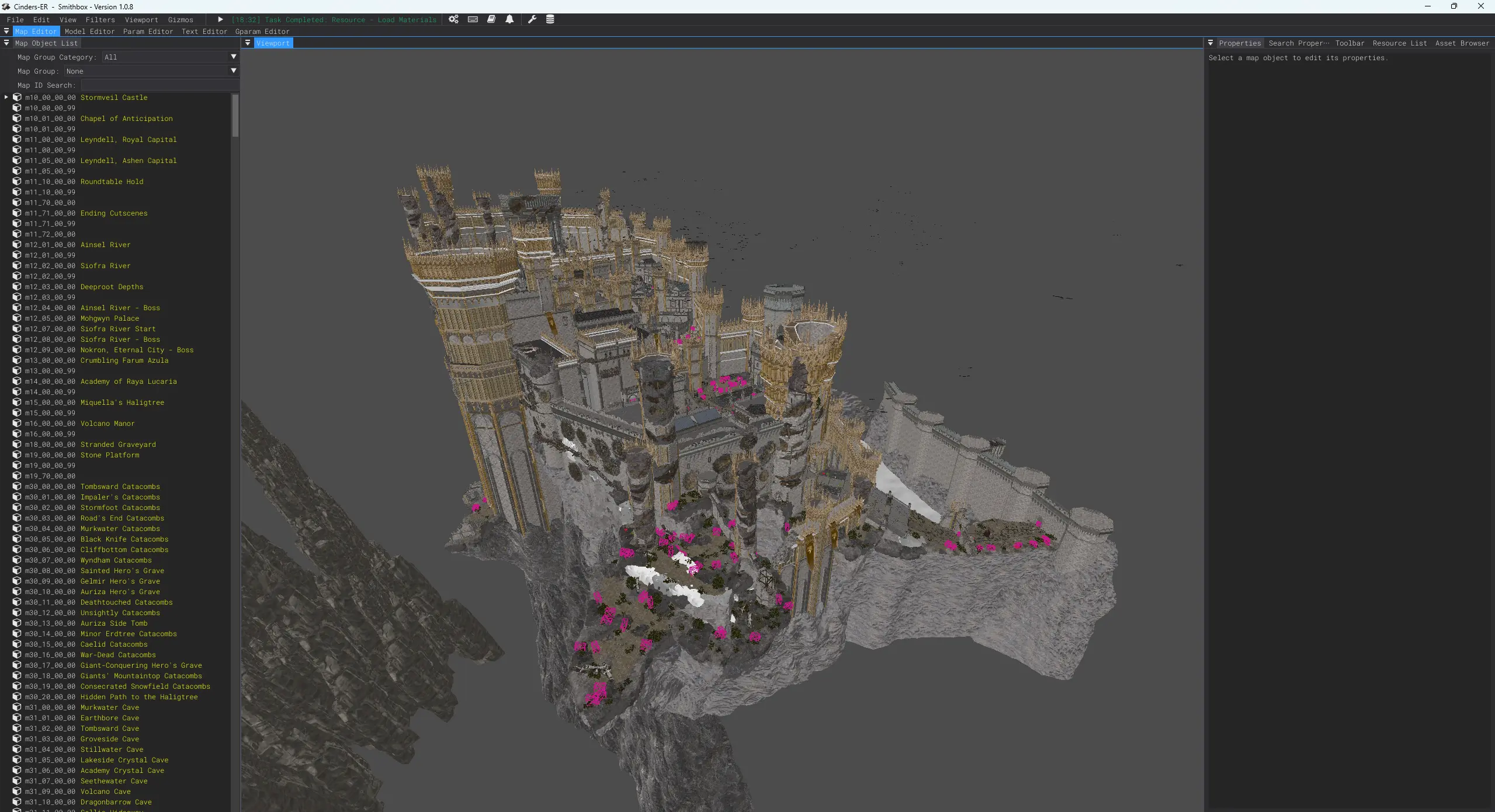The height and width of the screenshot is (812, 1495).
Task: Click the Task Completed status message
Action: click(x=334, y=20)
